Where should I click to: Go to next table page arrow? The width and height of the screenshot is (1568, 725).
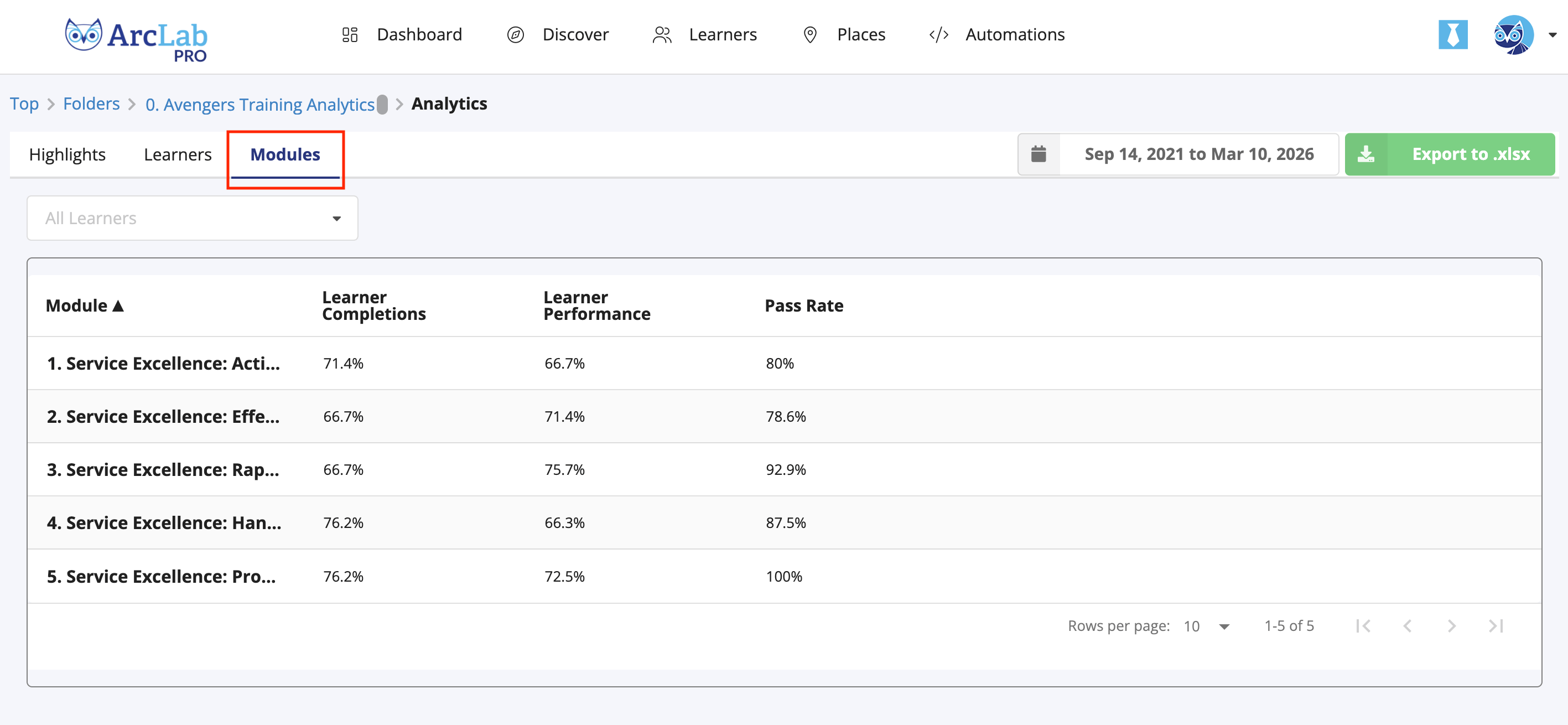pos(1451,625)
